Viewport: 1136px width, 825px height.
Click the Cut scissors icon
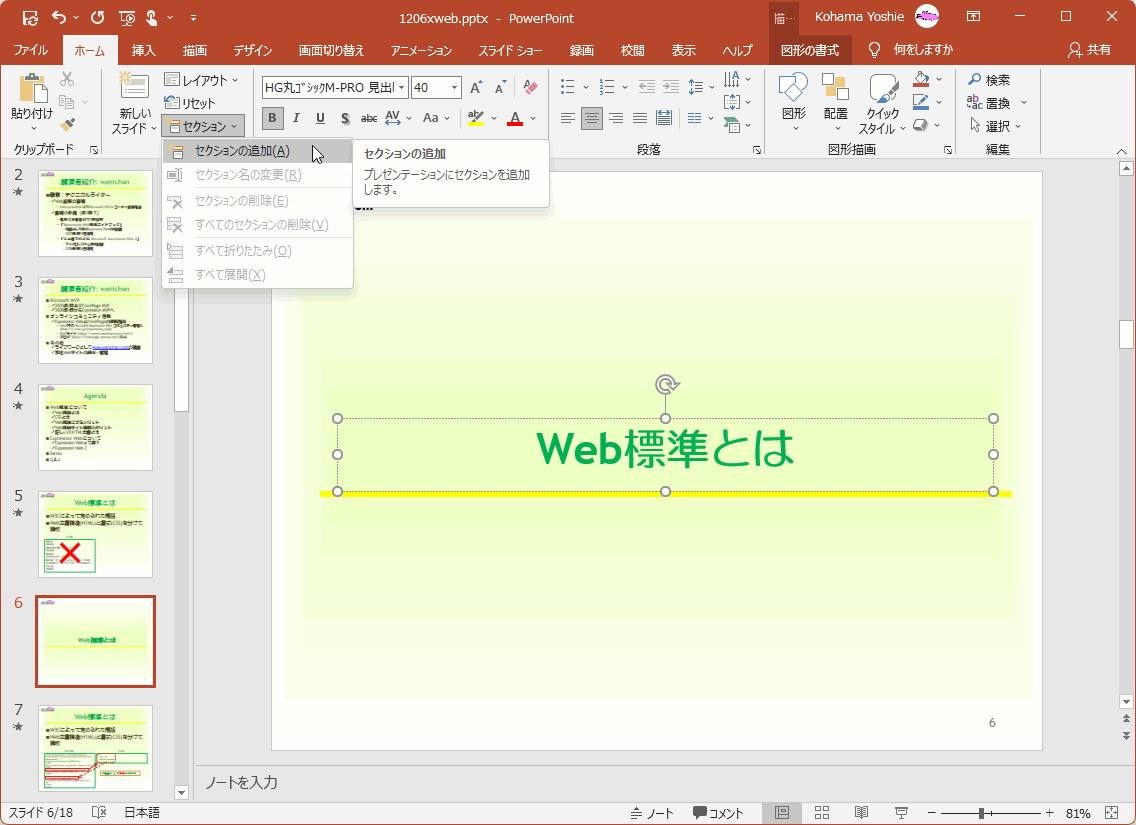[x=67, y=79]
